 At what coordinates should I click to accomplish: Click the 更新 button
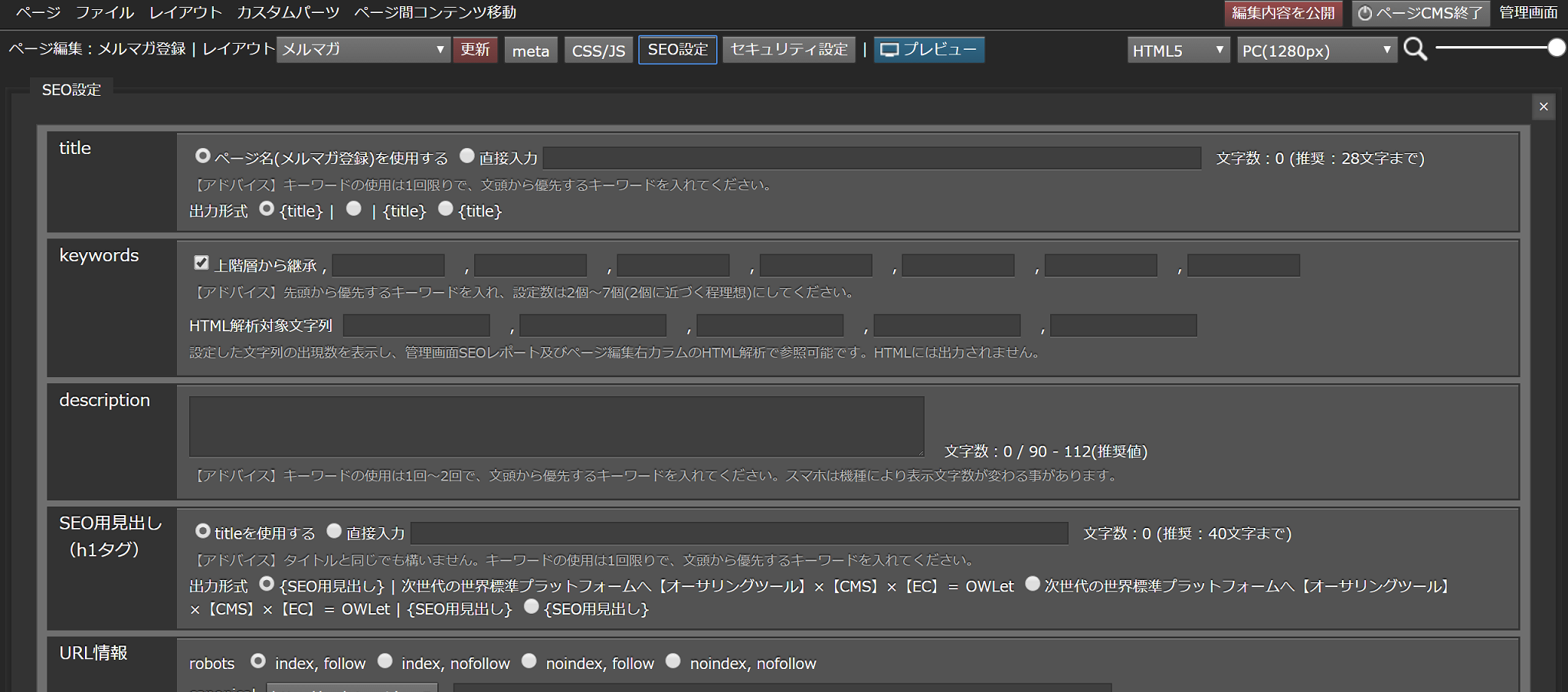[x=475, y=50]
